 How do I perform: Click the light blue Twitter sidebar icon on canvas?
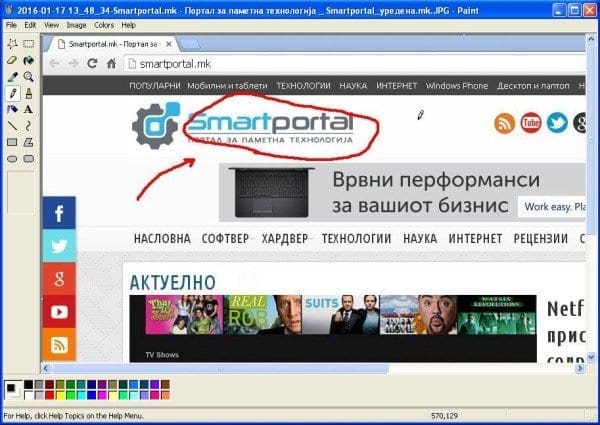(59, 246)
